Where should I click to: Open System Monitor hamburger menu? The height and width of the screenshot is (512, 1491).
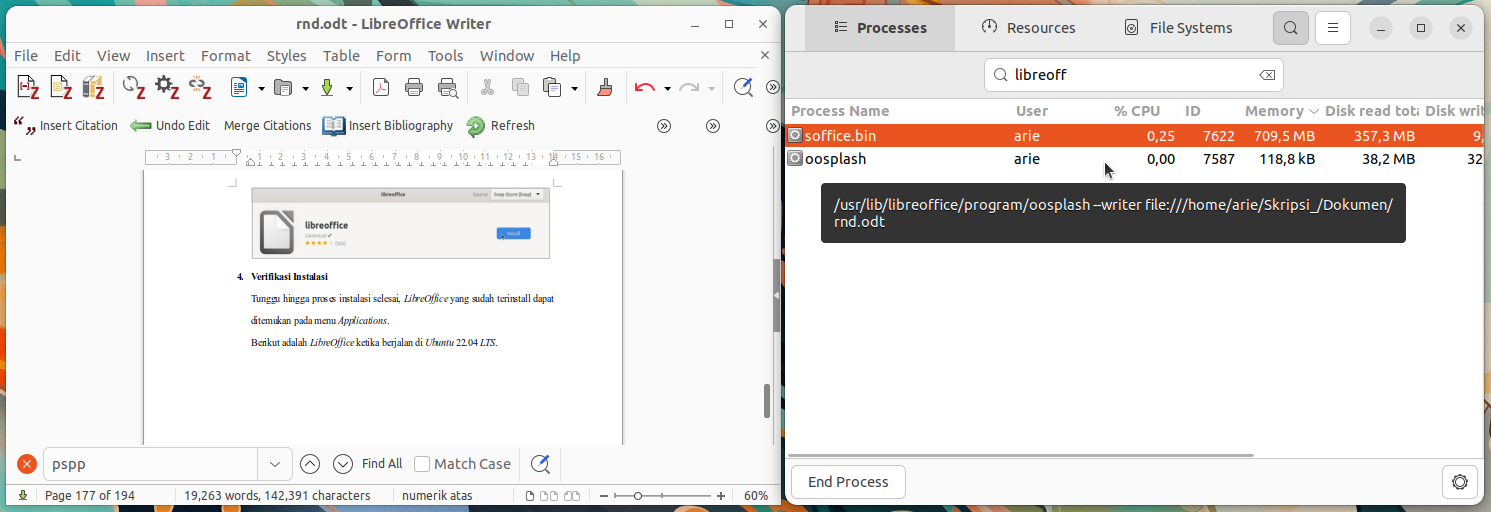[x=1333, y=28]
